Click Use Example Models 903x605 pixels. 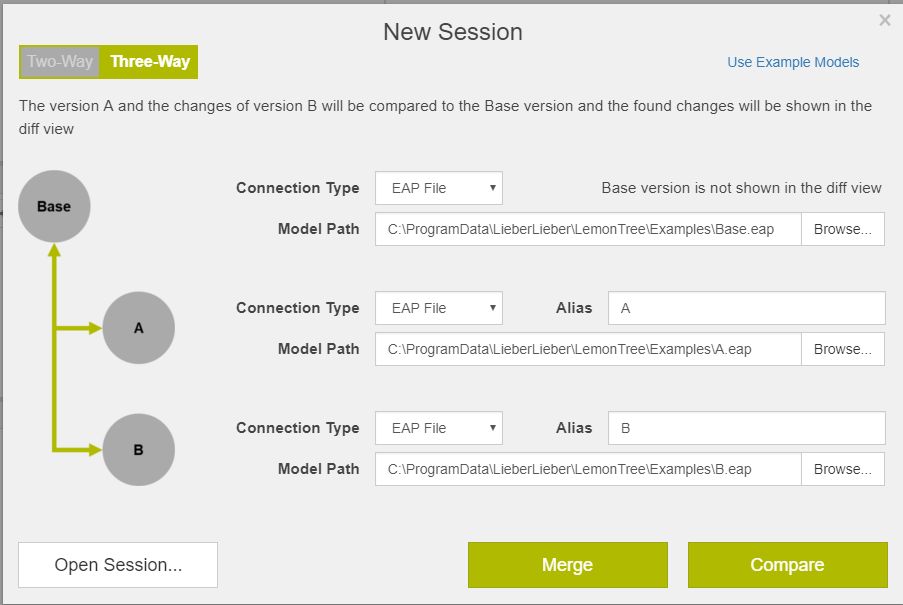(x=792, y=62)
